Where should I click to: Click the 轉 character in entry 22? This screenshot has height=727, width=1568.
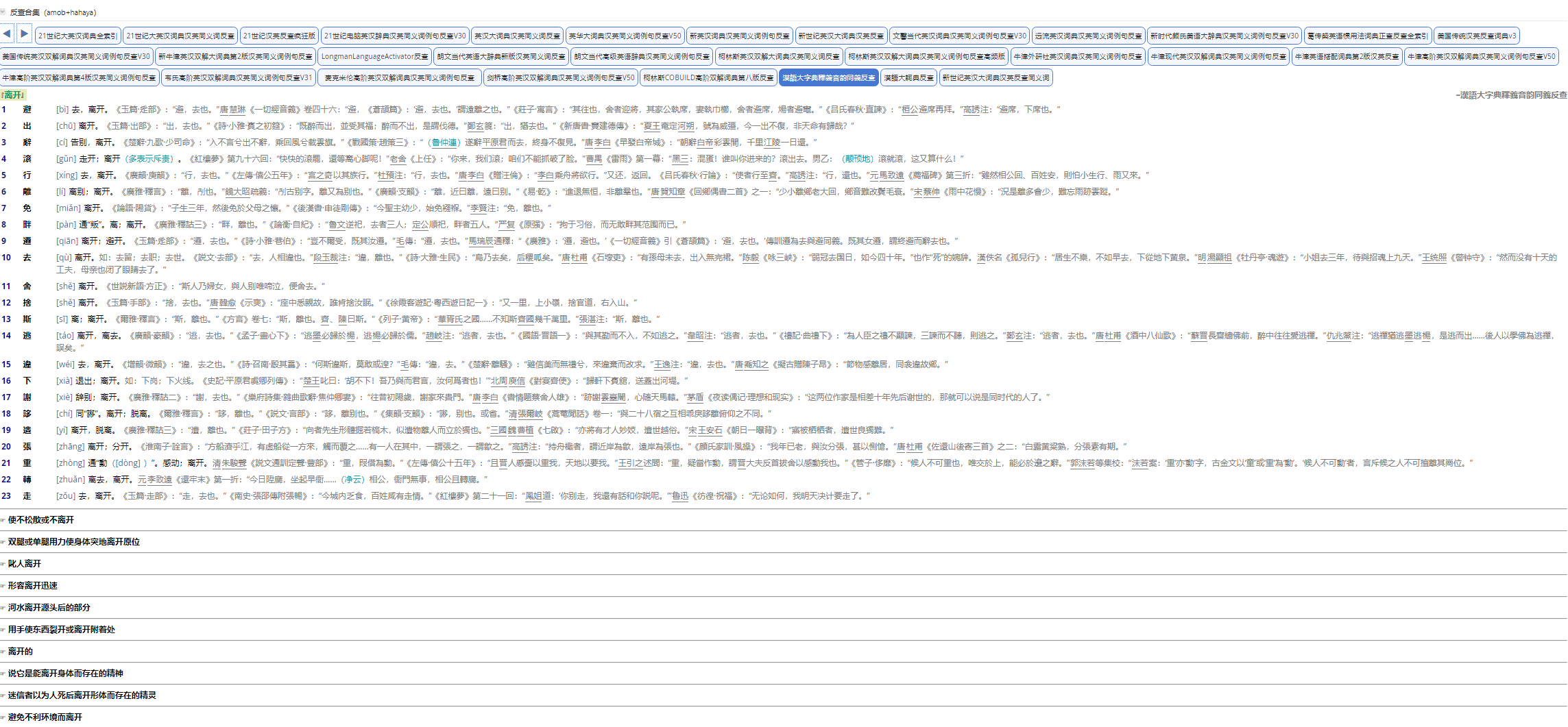pos(27,480)
